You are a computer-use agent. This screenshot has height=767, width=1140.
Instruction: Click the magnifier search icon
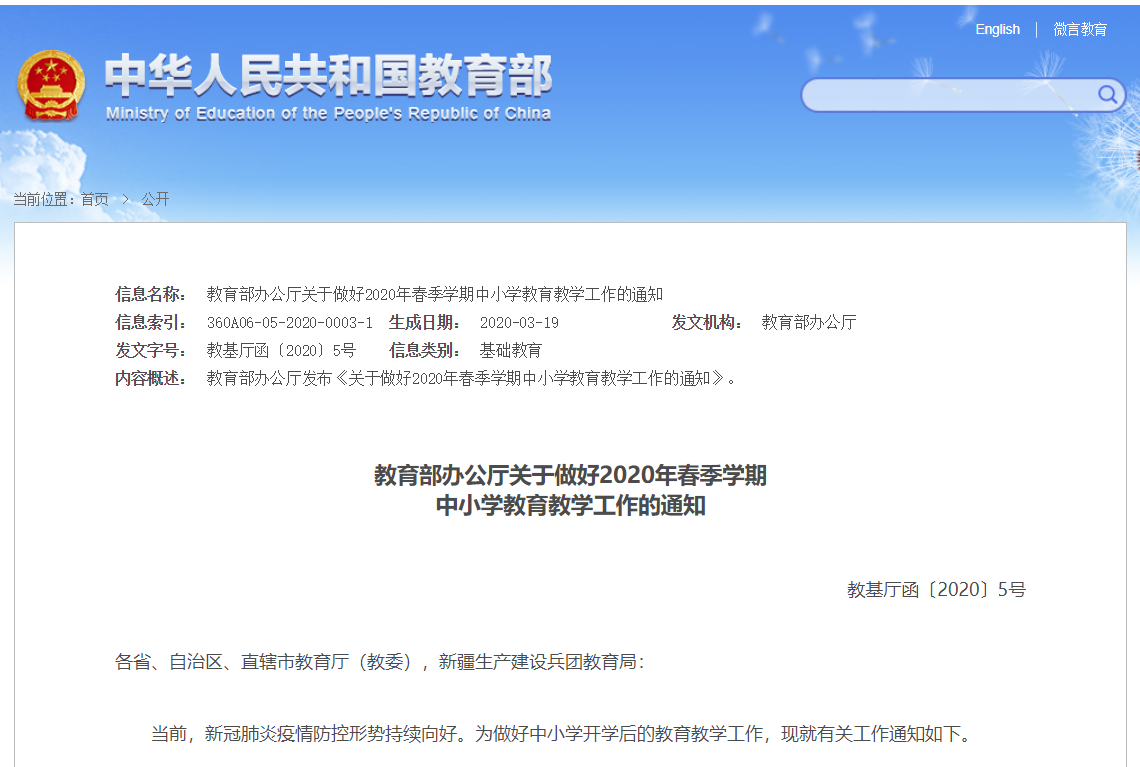click(x=1107, y=95)
